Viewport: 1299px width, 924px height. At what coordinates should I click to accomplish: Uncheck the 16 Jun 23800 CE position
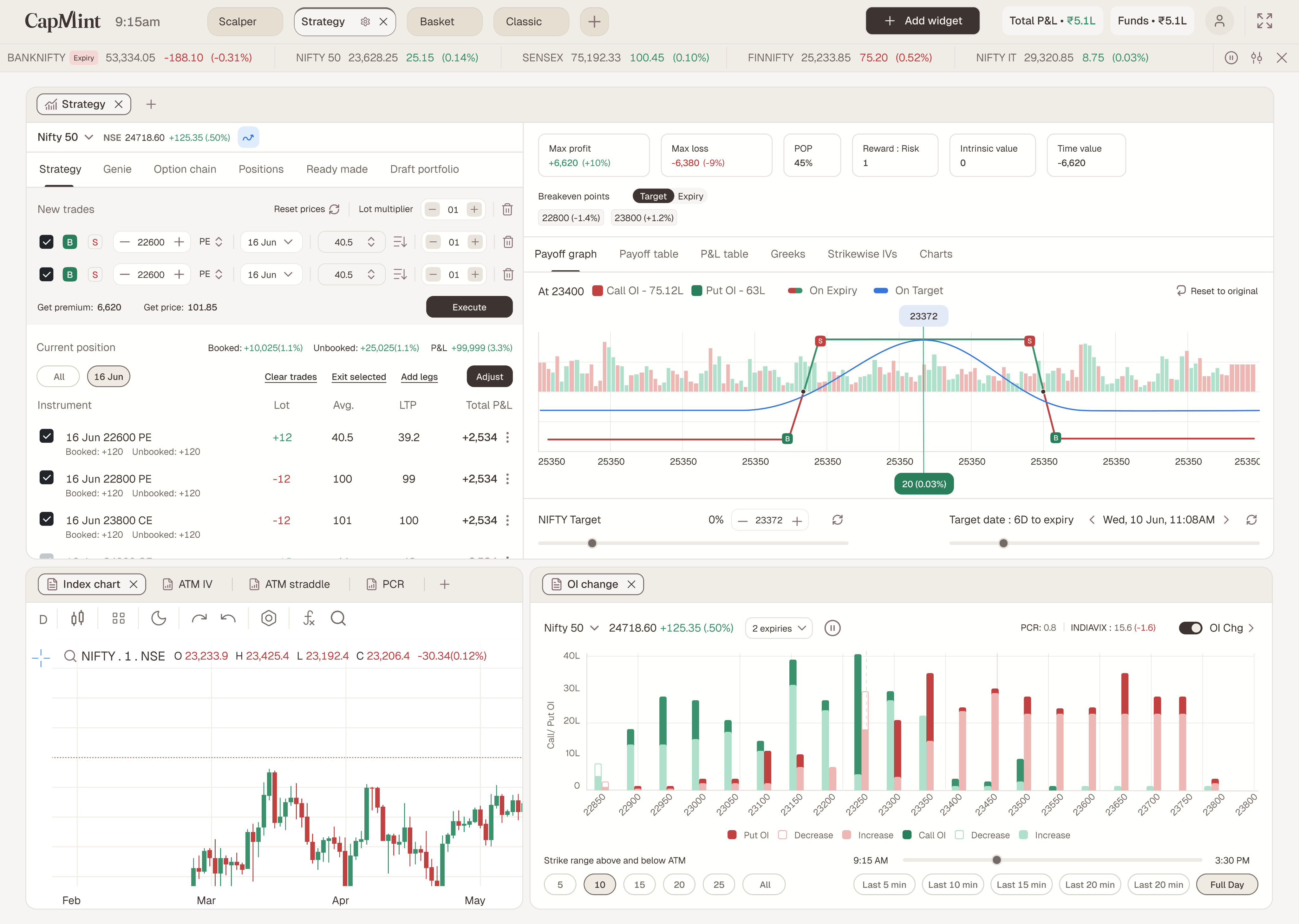pyautogui.click(x=47, y=519)
